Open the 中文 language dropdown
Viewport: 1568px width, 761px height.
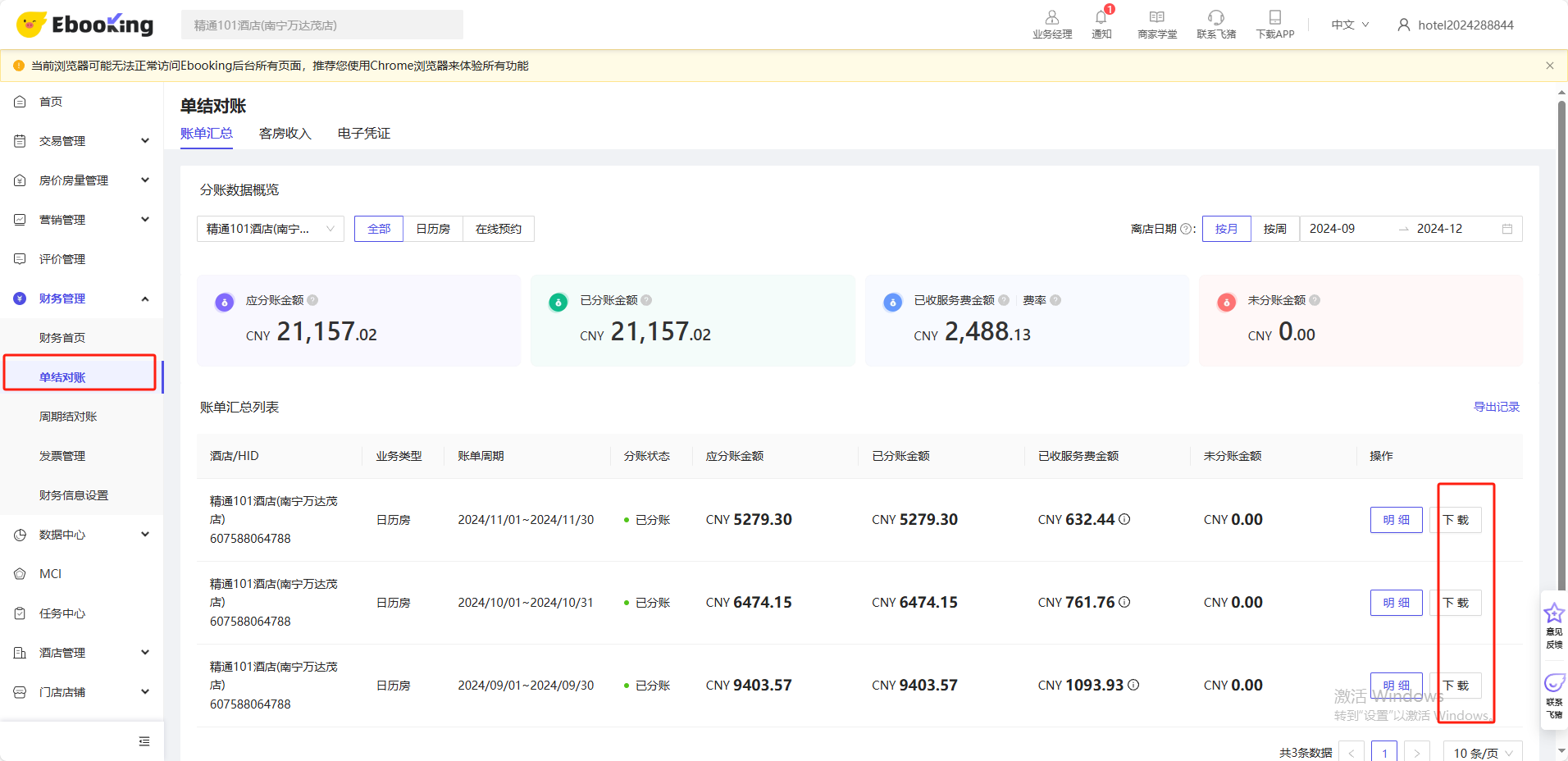coord(1349,25)
